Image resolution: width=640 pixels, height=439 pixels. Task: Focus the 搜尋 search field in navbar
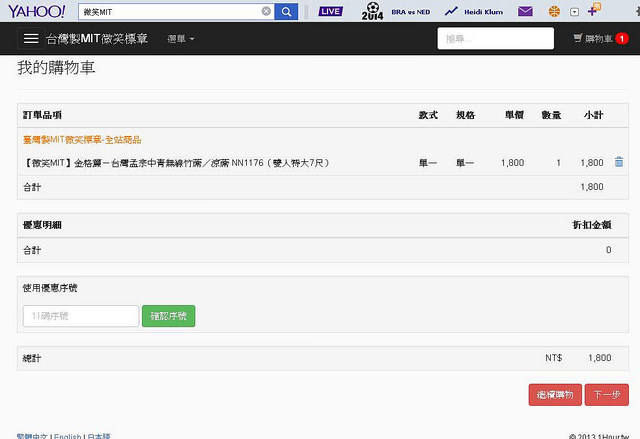click(x=496, y=38)
